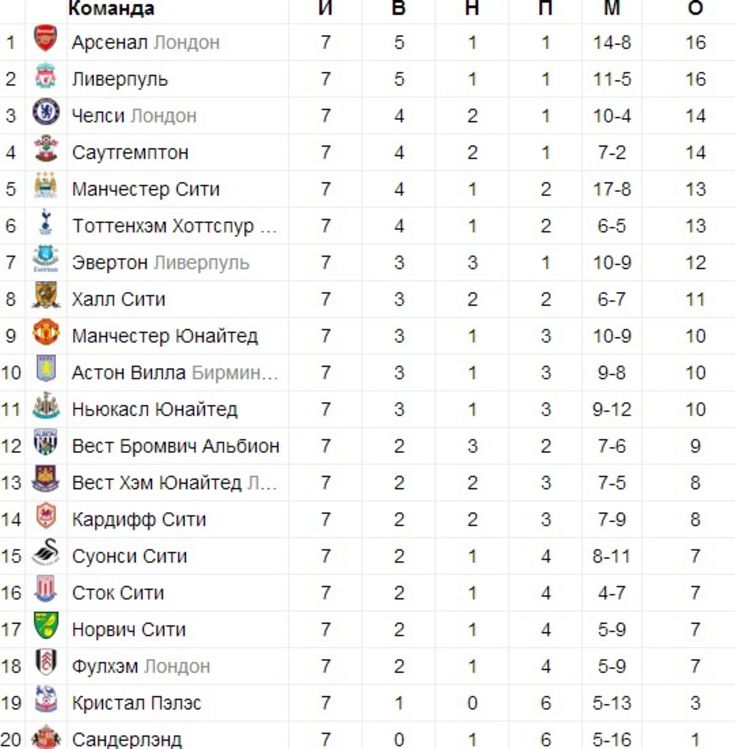The image size is (735, 749).
Task: Click the В wins column header
Action: [399, 8]
